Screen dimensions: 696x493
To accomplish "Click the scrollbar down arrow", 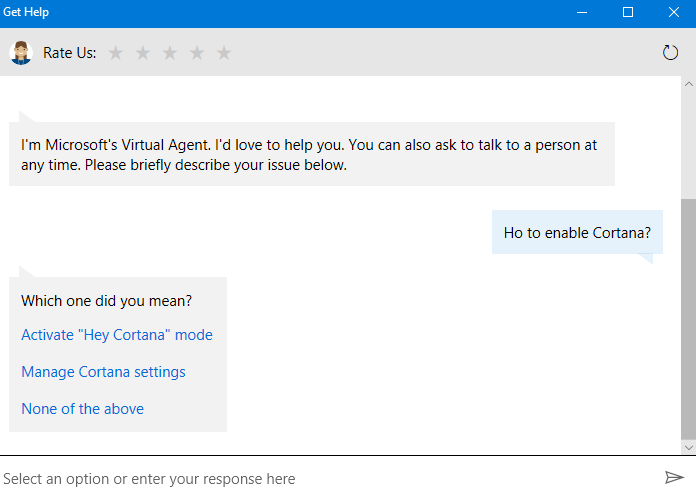I will [687, 445].
